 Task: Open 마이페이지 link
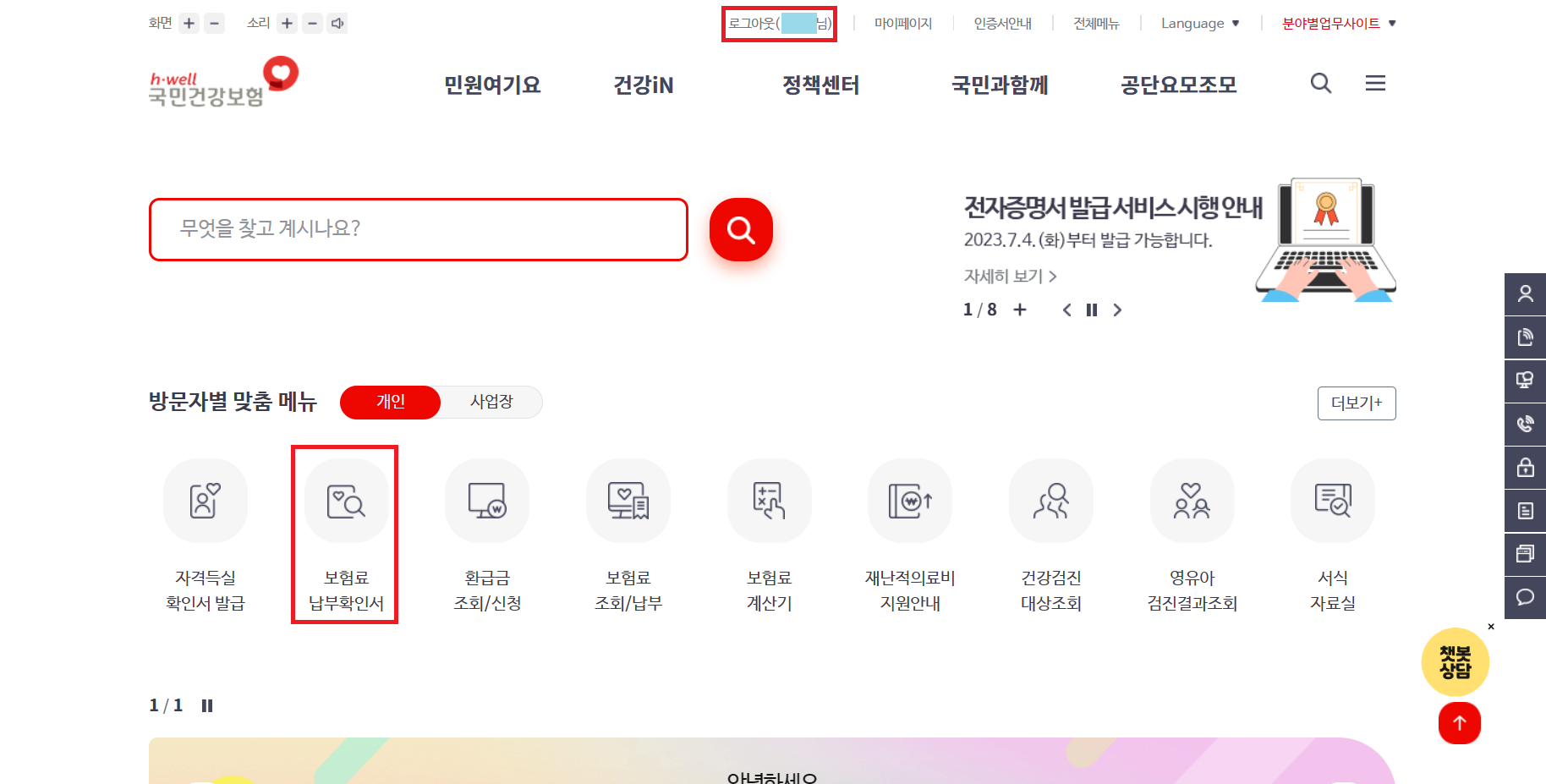[903, 24]
